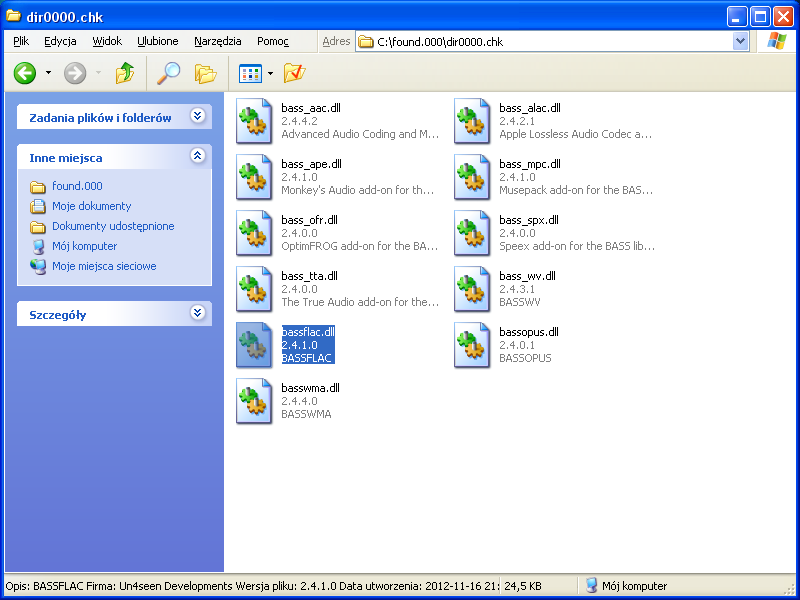Image resolution: width=800 pixels, height=600 pixels.
Task: Collapse the Inne miejsca panel
Action: (197, 156)
